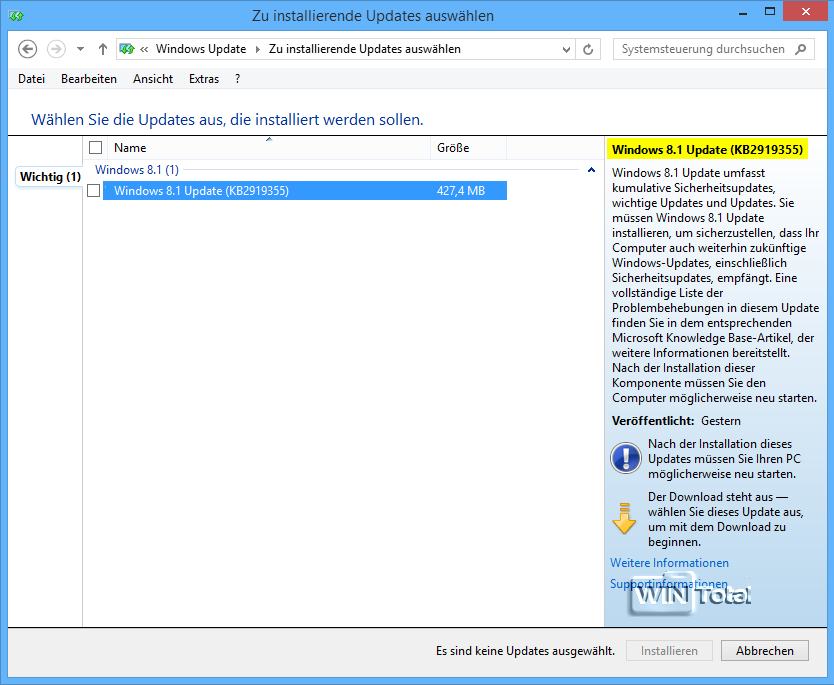
Task: Click the blue exclamation restart info icon
Action: [x=626, y=458]
